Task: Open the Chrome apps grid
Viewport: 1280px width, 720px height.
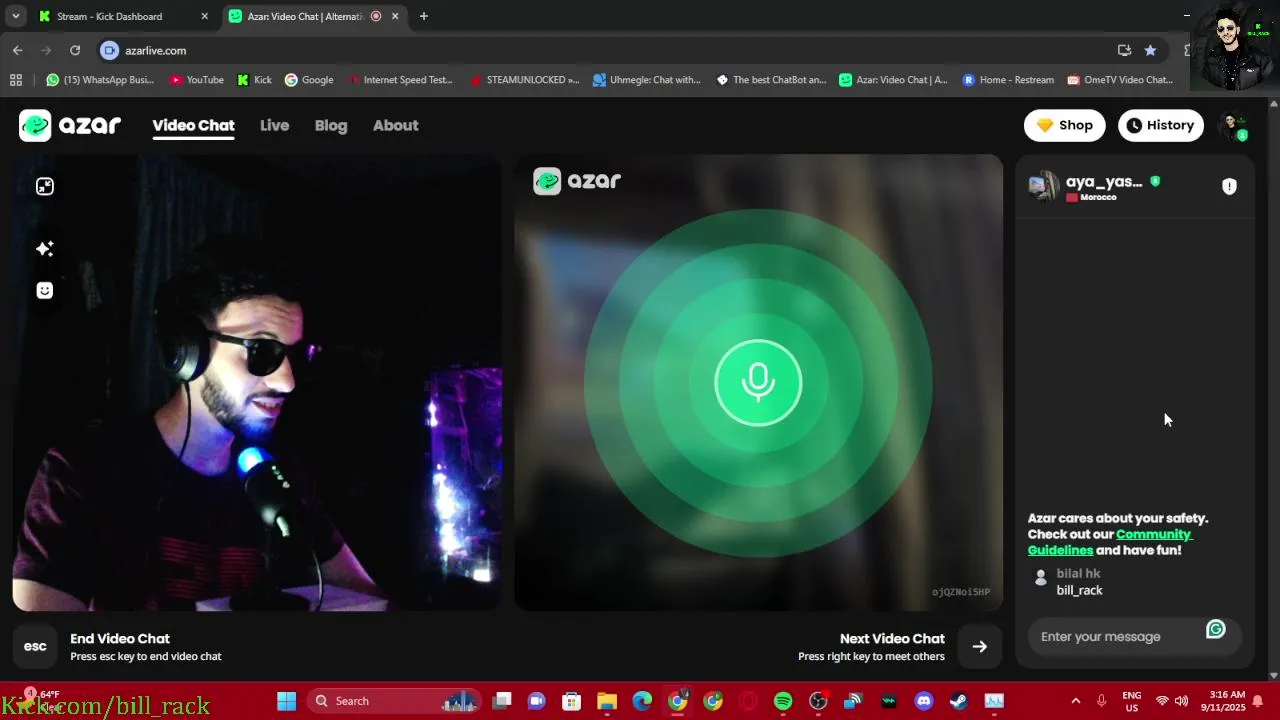Action: click(x=15, y=80)
